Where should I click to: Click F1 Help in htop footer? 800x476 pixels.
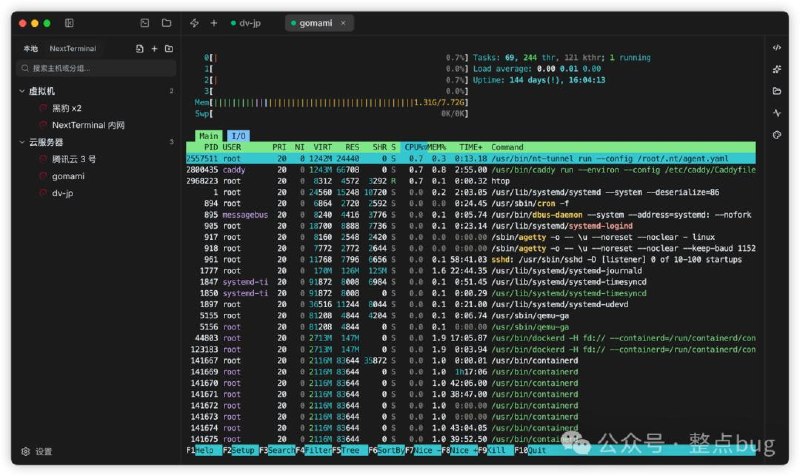pos(204,450)
